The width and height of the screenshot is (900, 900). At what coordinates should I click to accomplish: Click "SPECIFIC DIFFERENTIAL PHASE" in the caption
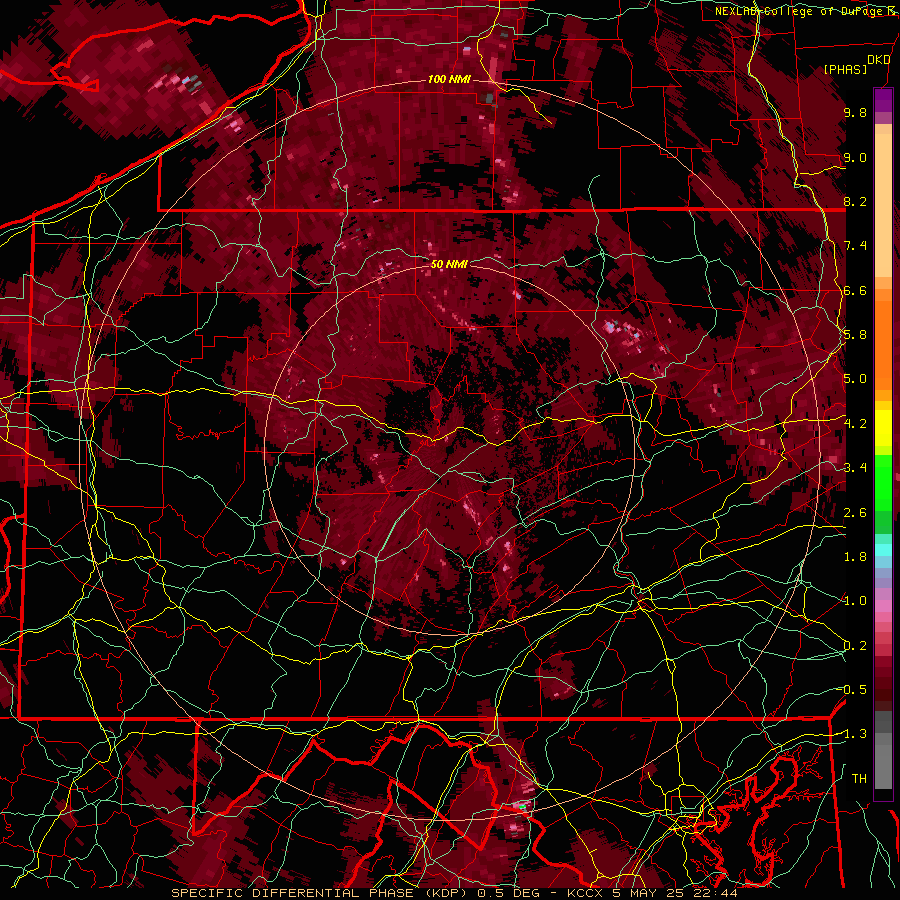pyautogui.click(x=292, y=893)
